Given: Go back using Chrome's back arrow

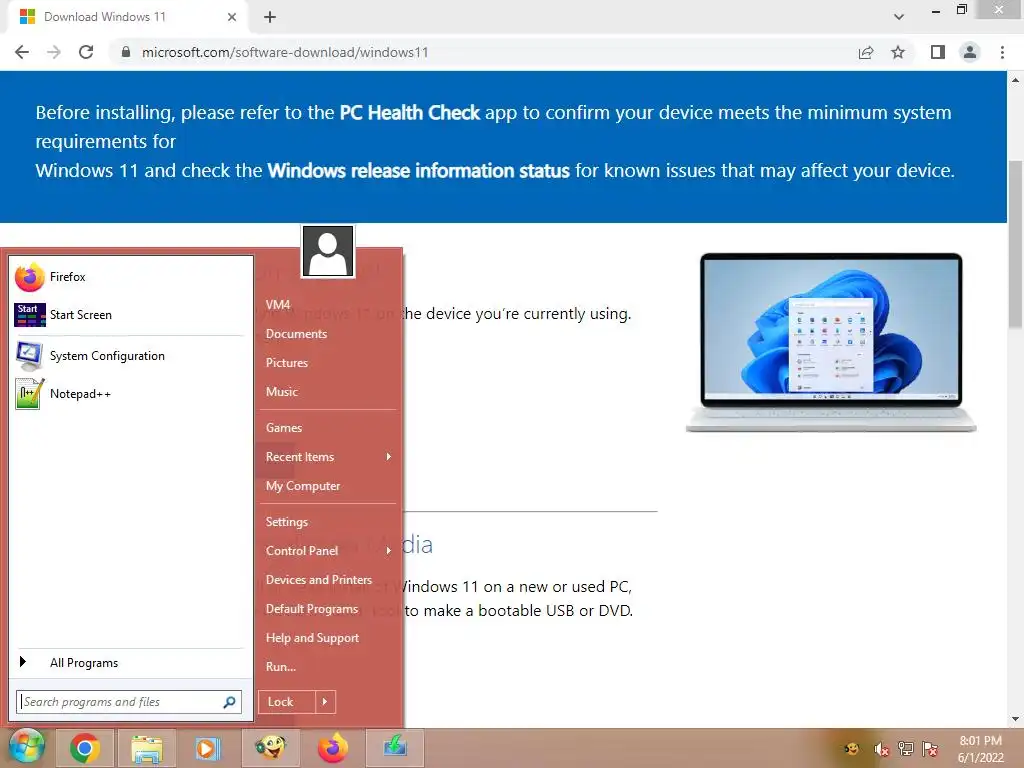Looking at the screenshot, I should click(x=22, y=52).
